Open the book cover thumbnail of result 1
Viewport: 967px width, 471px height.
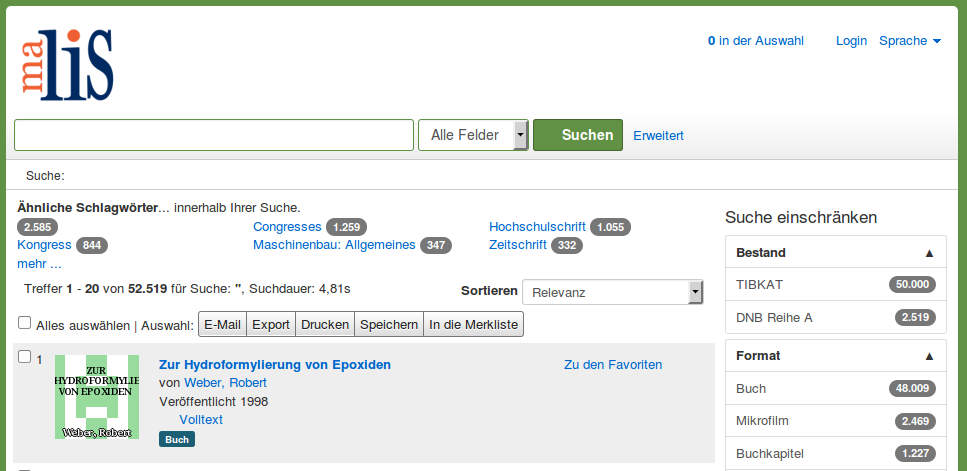coord(97,396)
